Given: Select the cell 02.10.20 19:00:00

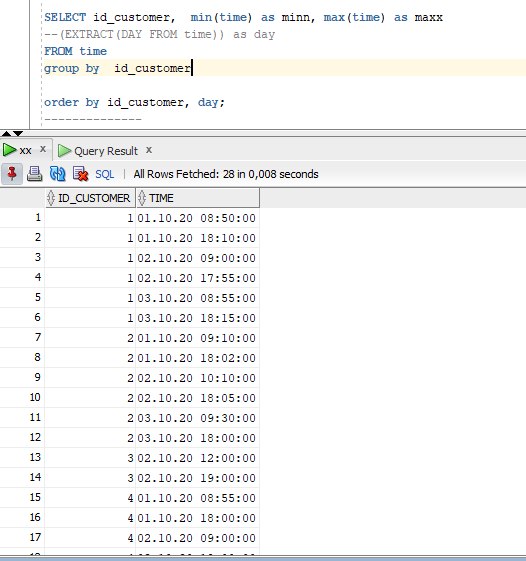Looking at the screenshot, I should (197, 478).
